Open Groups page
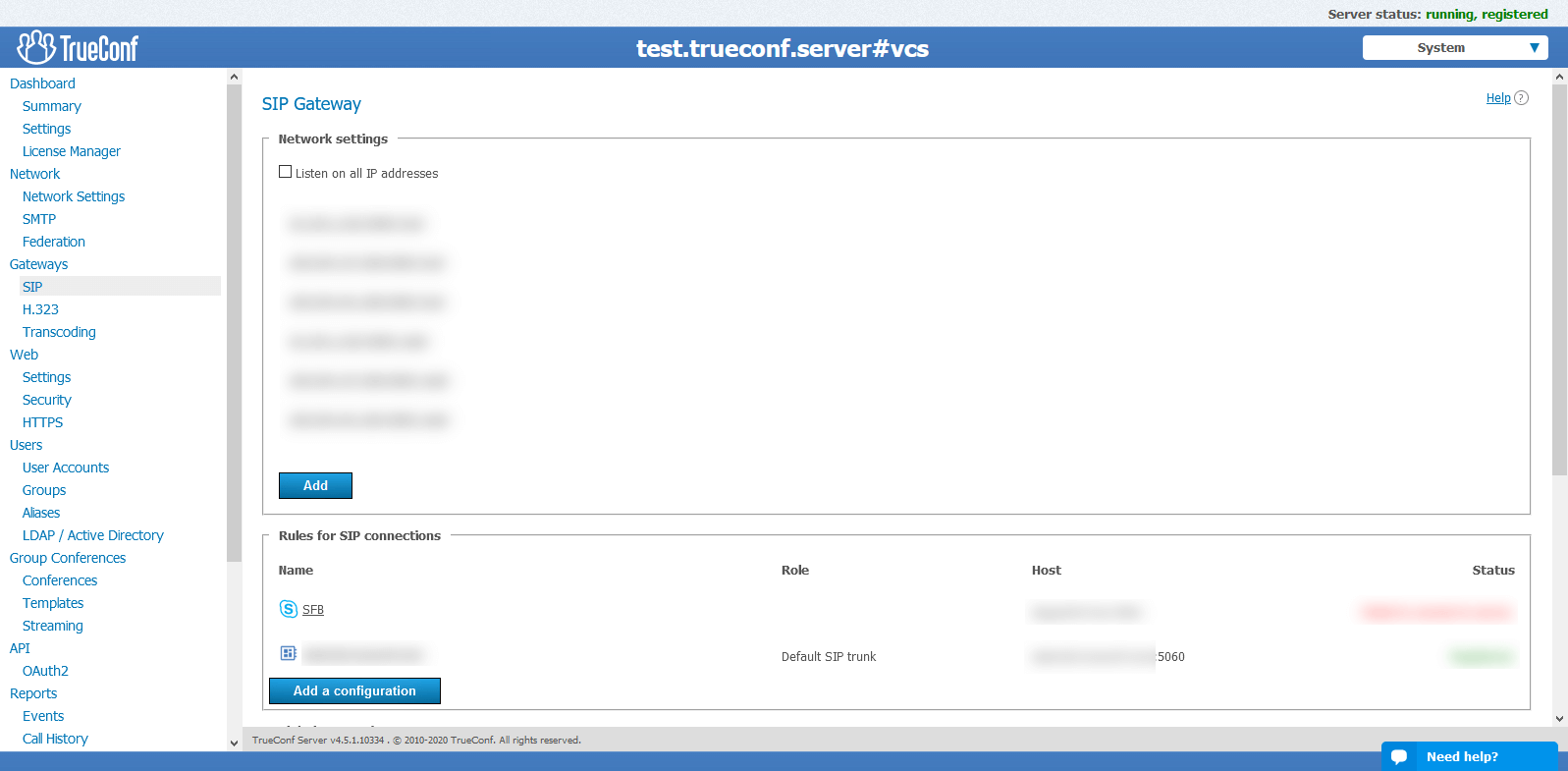Viewport: 1568px width, 771px height. [x=44, y=490]
